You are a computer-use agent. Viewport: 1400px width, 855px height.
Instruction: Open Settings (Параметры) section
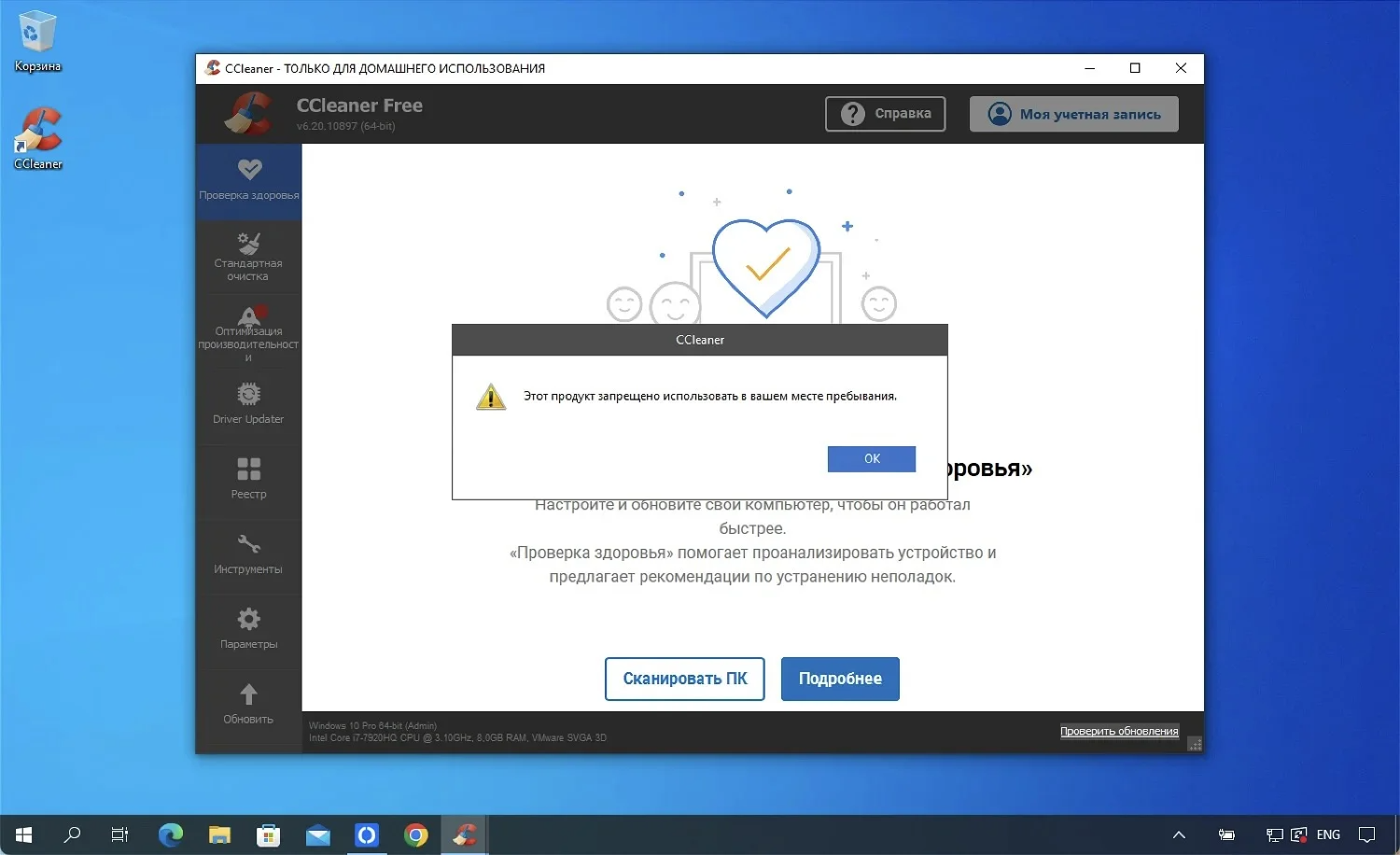pyautogui.click(x=248, y=630)
